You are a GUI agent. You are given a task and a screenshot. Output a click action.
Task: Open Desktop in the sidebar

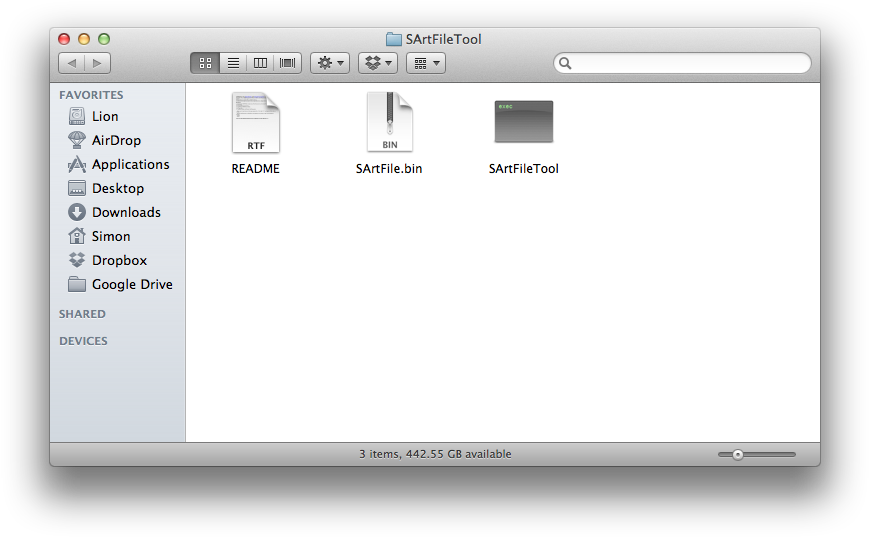117,188
